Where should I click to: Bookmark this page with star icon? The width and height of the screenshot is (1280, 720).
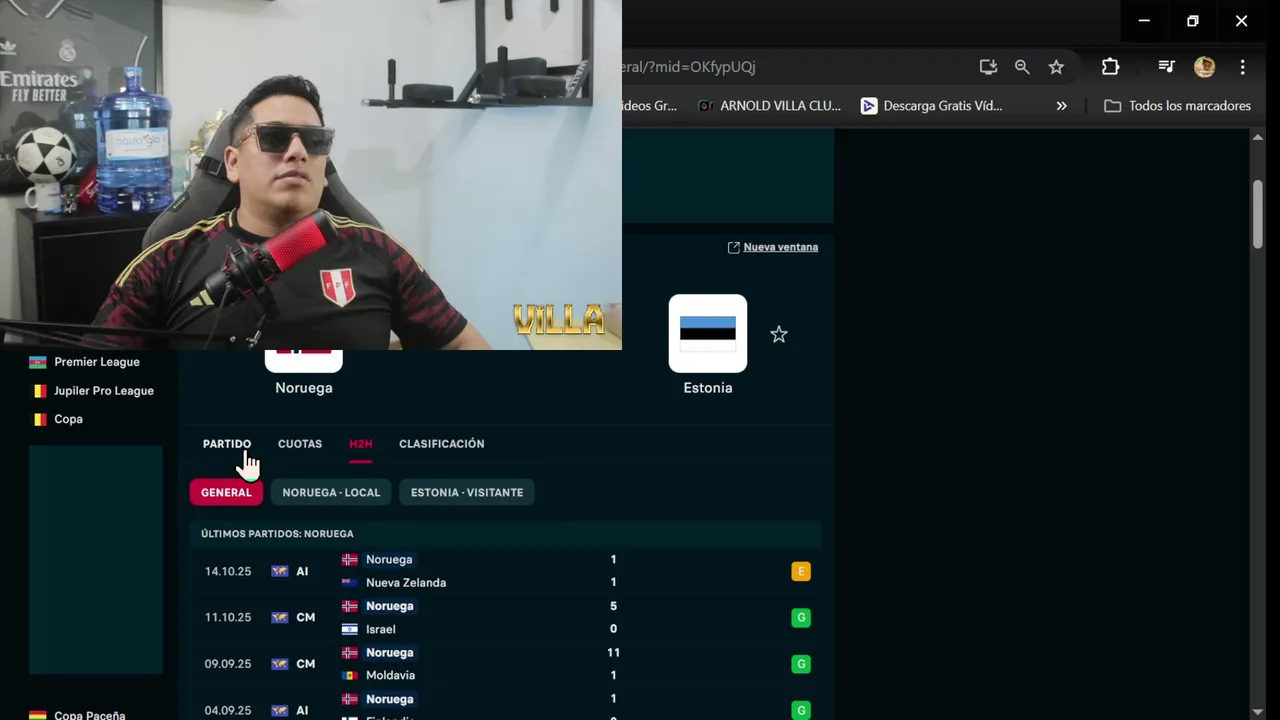[1056, 67]
